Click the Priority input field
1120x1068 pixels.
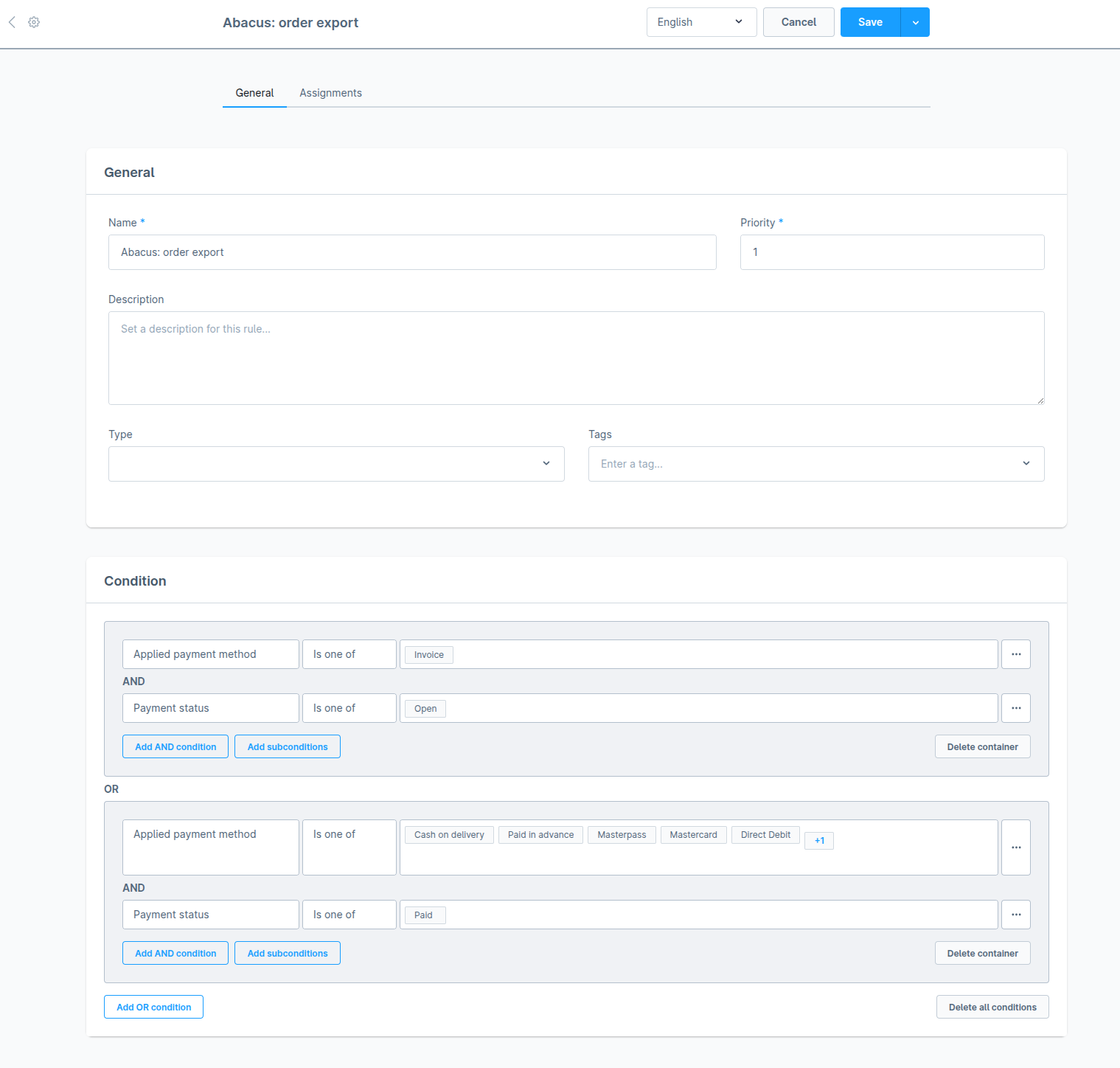[x=891, y=252]
